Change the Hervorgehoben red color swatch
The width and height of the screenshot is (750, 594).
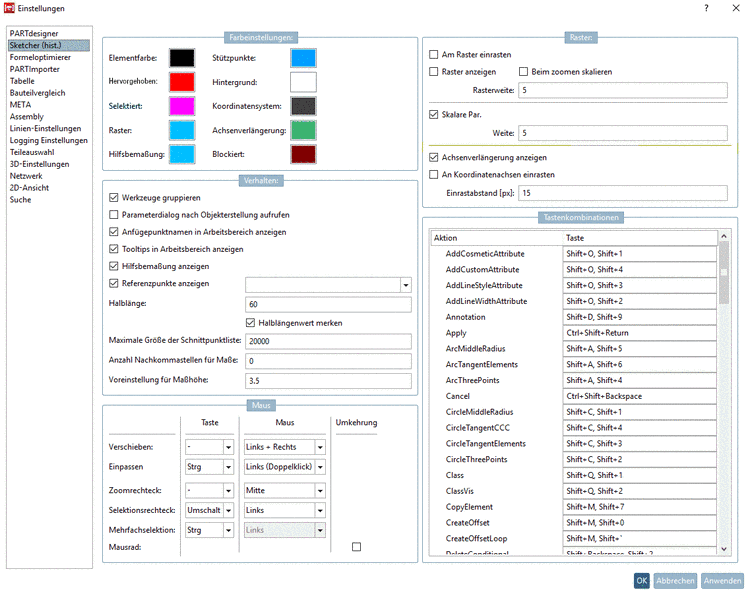click(182, 82)
